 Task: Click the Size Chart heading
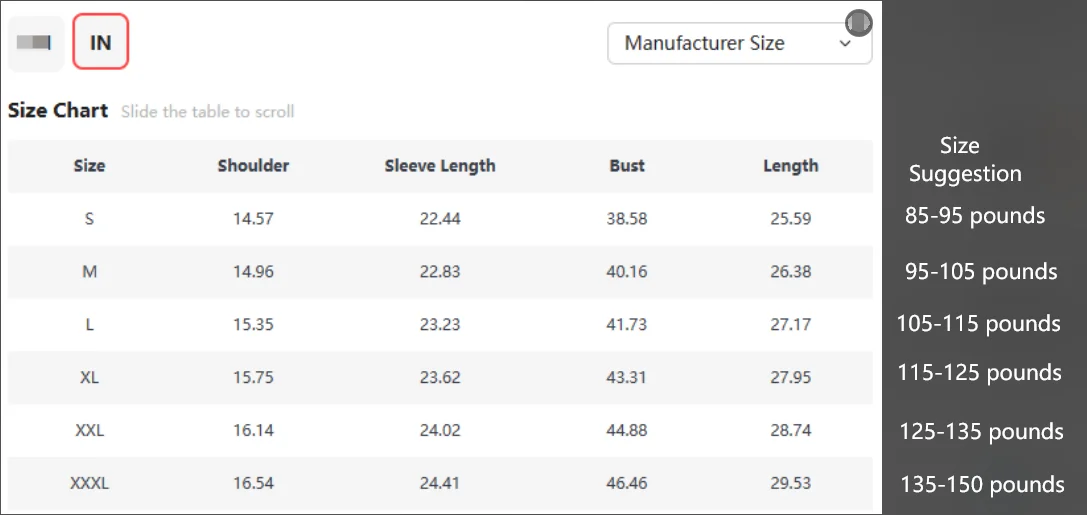[x=58, y=111]
